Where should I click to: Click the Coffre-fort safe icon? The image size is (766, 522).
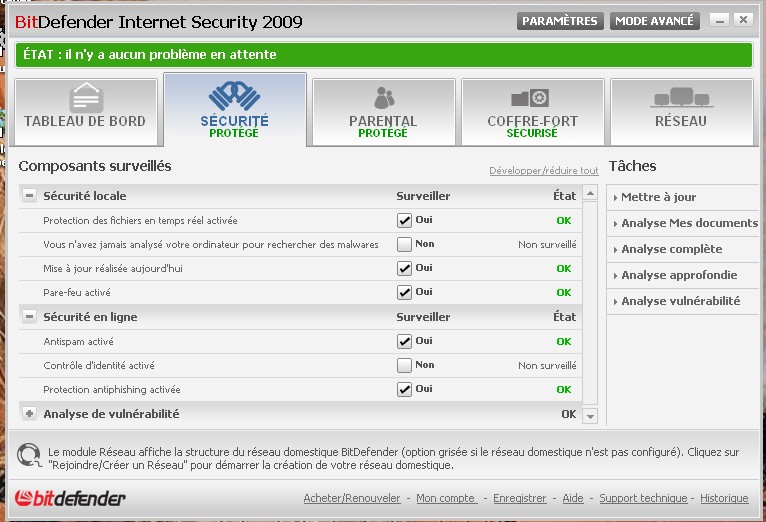click(x=531, y=98)
